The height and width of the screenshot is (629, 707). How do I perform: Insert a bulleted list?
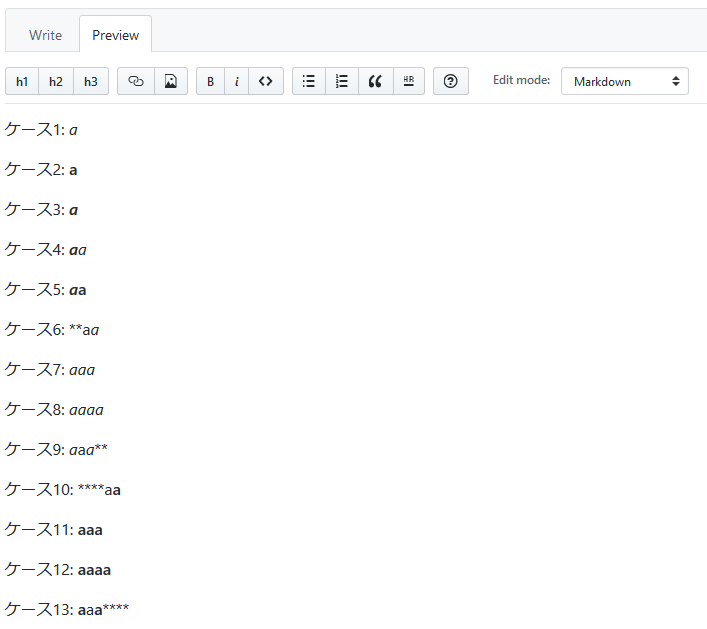pos(309,81)
